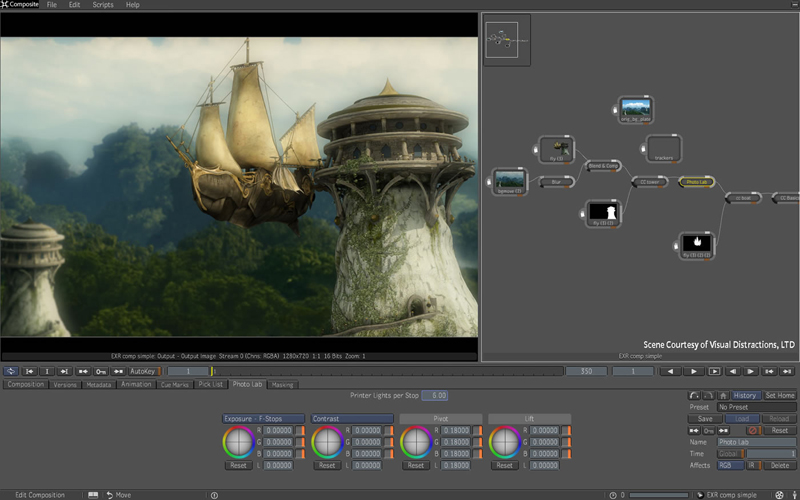Screen dimensions: 800x500
Task: Click the home icon beside History
Action: pyautogui.click(x=723, y=395)
